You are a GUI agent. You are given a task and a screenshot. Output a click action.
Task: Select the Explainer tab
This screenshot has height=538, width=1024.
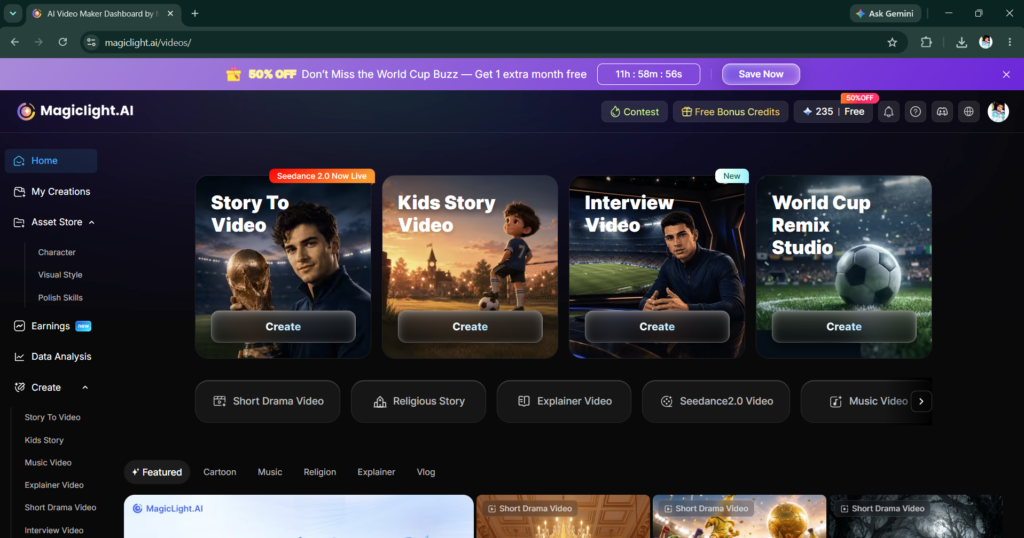[x=376, y=472]
